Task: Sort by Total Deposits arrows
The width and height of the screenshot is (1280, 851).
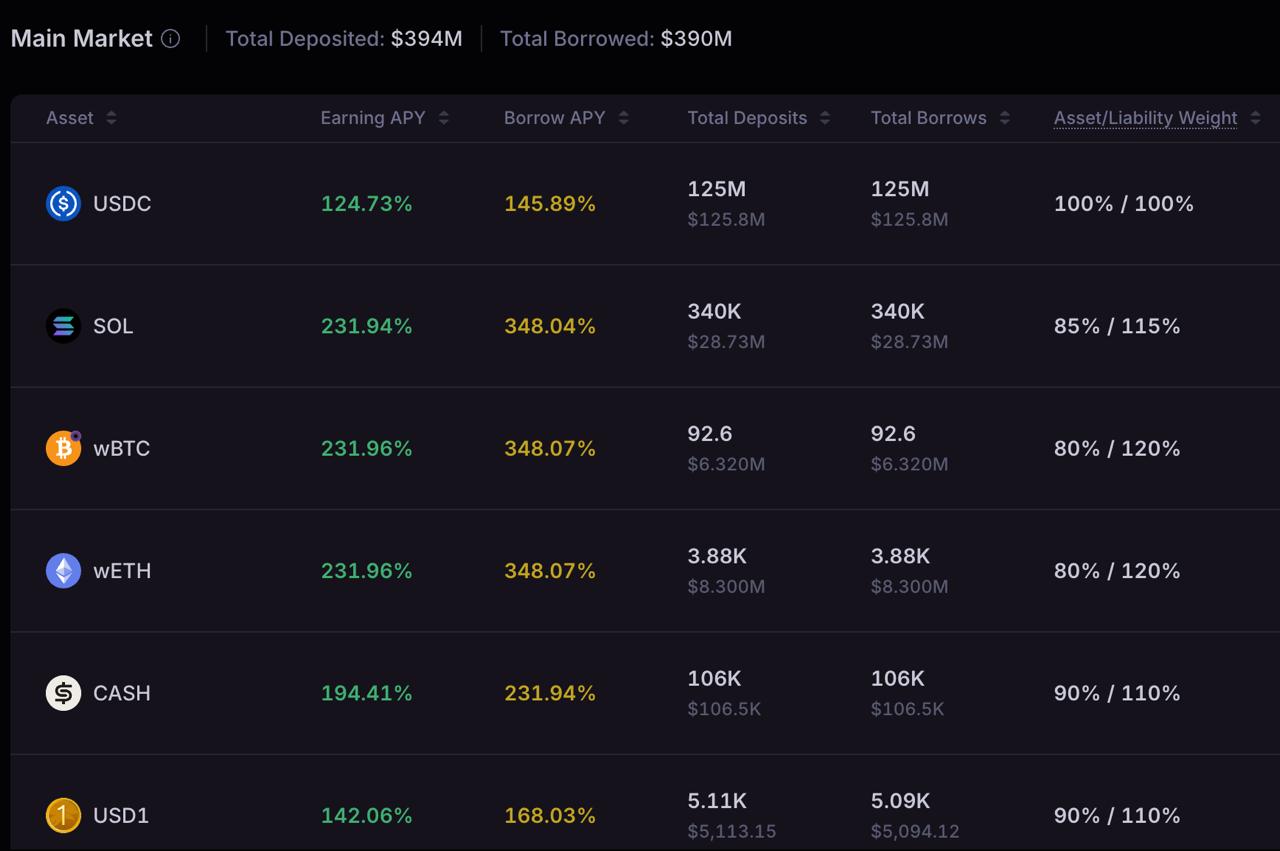Action: (x=824, y=118)
